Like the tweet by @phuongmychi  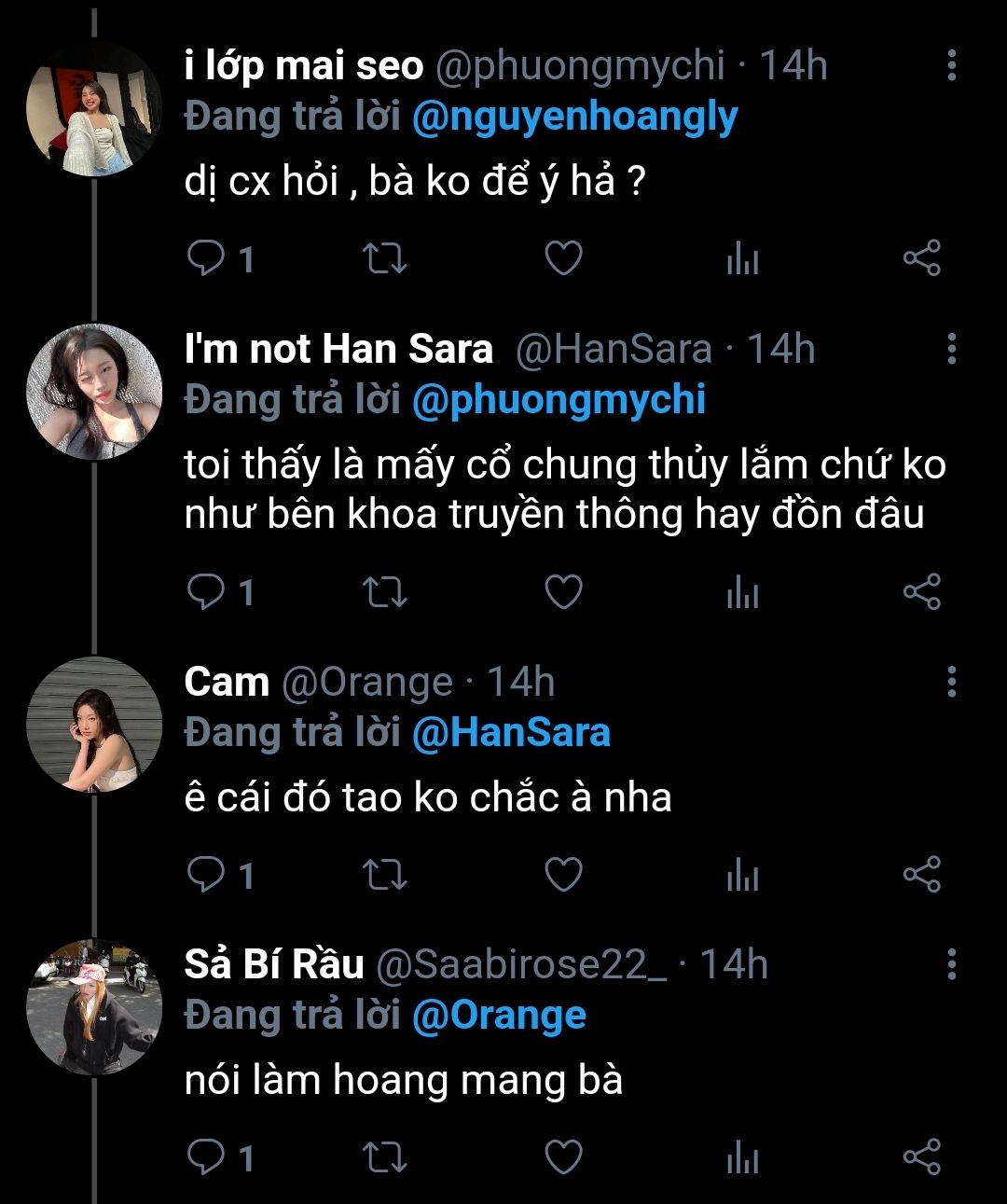pos(563,258)
